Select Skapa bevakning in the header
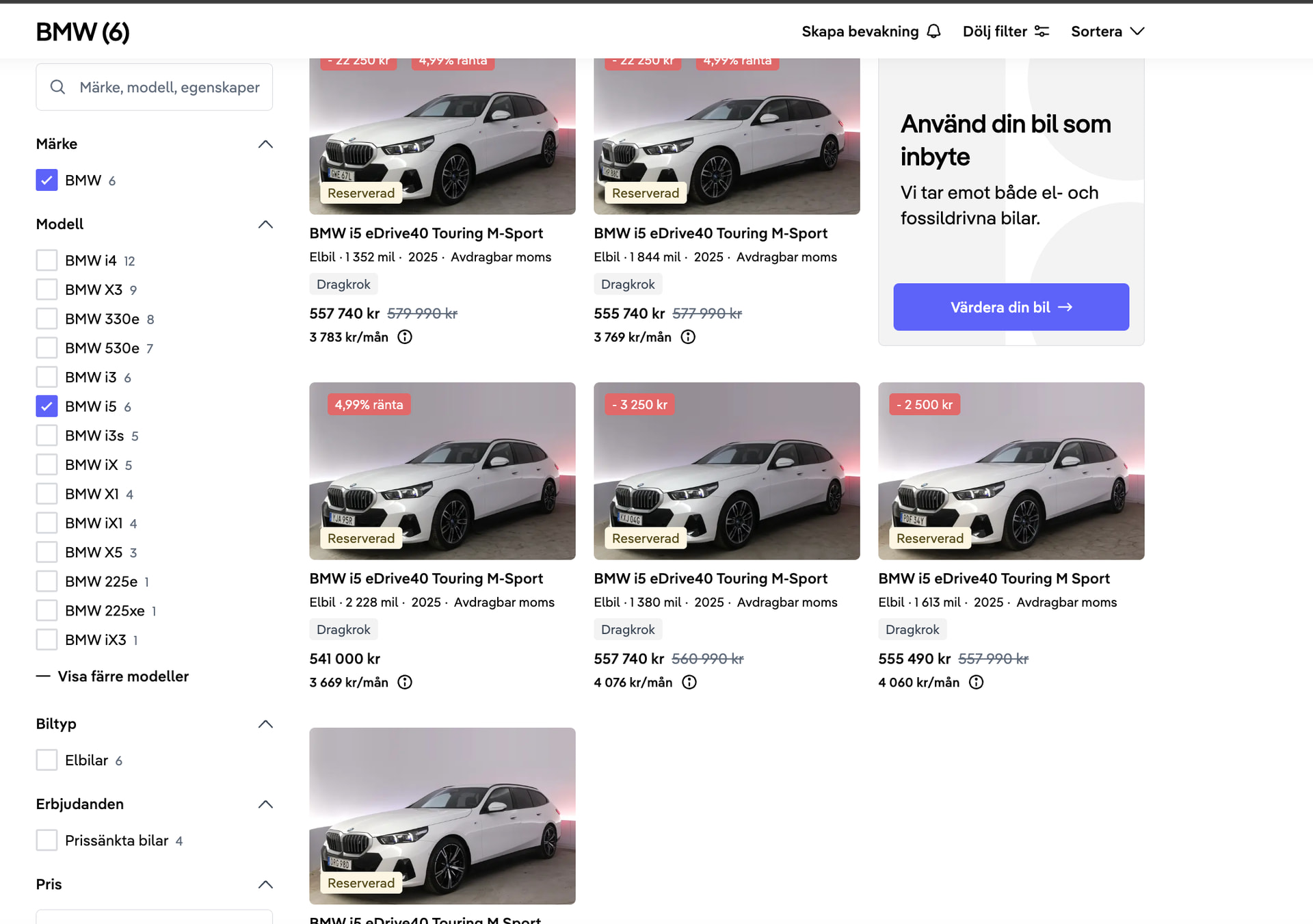Viewport: 1313px width, 924px height. (x=860, y=31)
